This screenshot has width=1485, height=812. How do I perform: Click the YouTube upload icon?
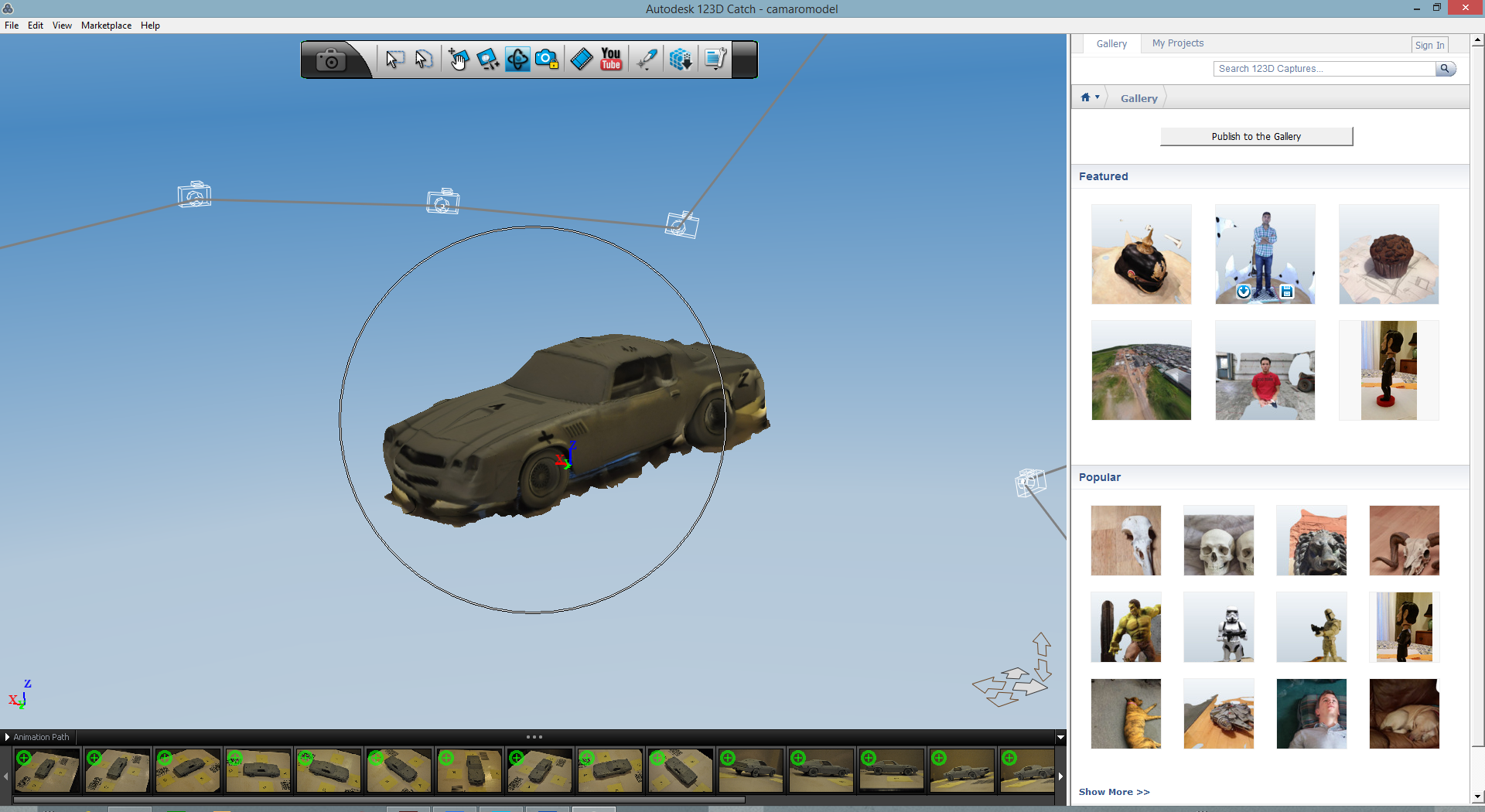[611, 60]
